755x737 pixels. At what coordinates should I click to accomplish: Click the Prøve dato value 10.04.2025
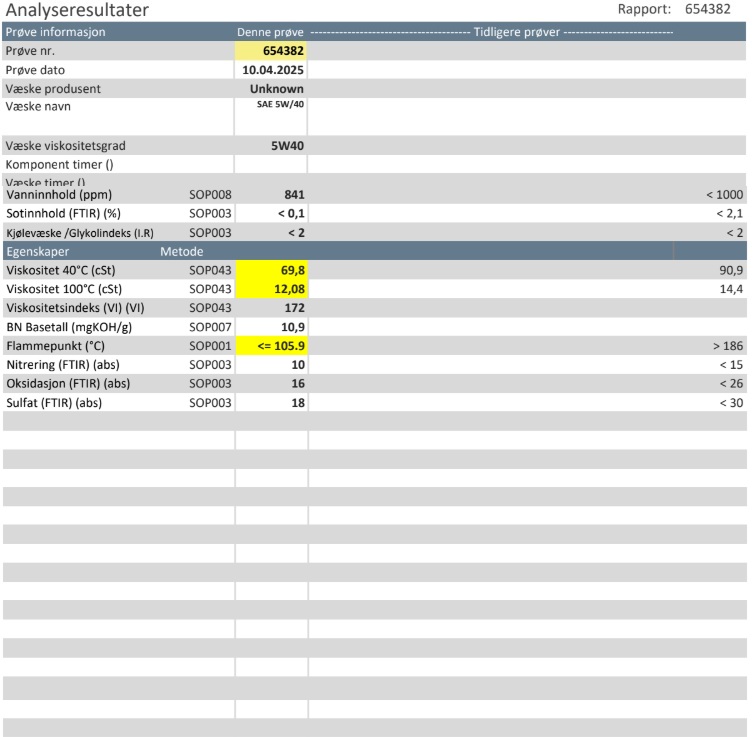pos(273,69)
